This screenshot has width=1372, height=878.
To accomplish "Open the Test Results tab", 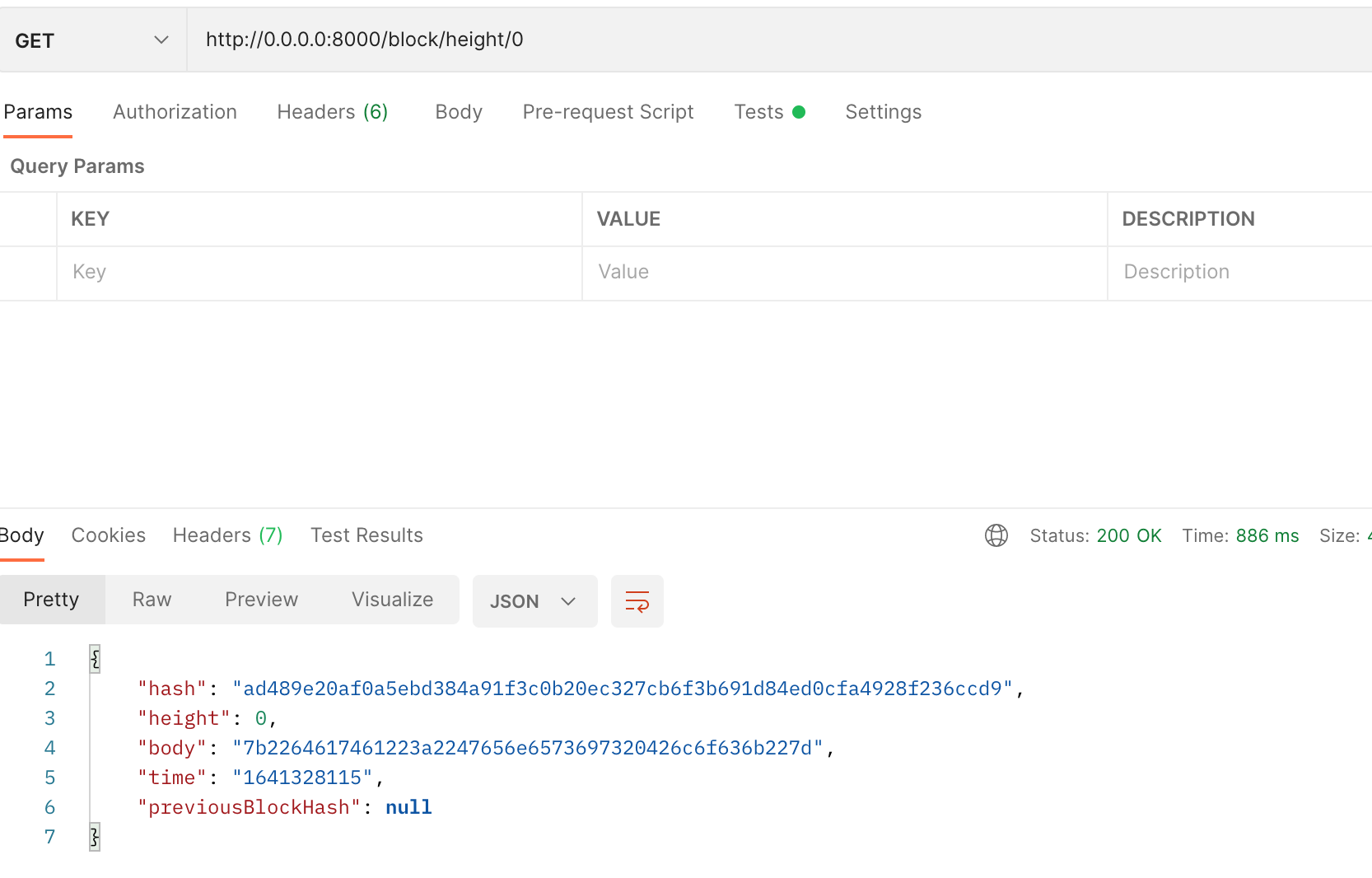I will click(x=366, y=535).
